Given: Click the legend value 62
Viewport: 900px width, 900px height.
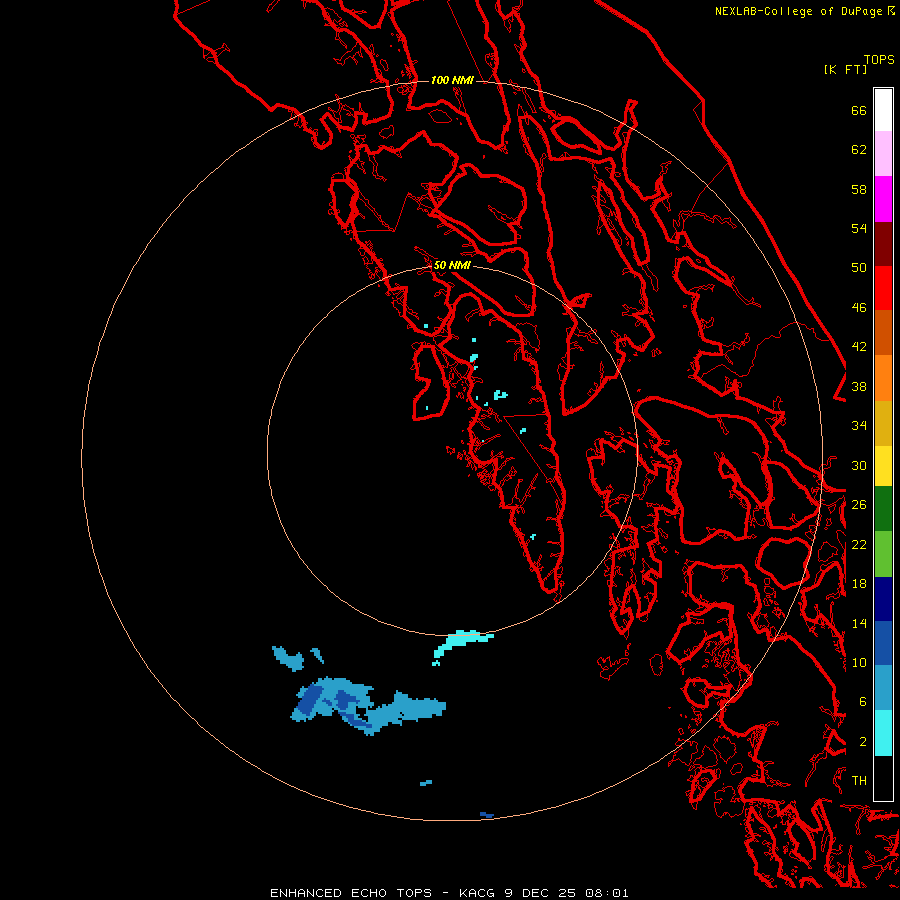Looking at the screenshot, I should [859, 150].
